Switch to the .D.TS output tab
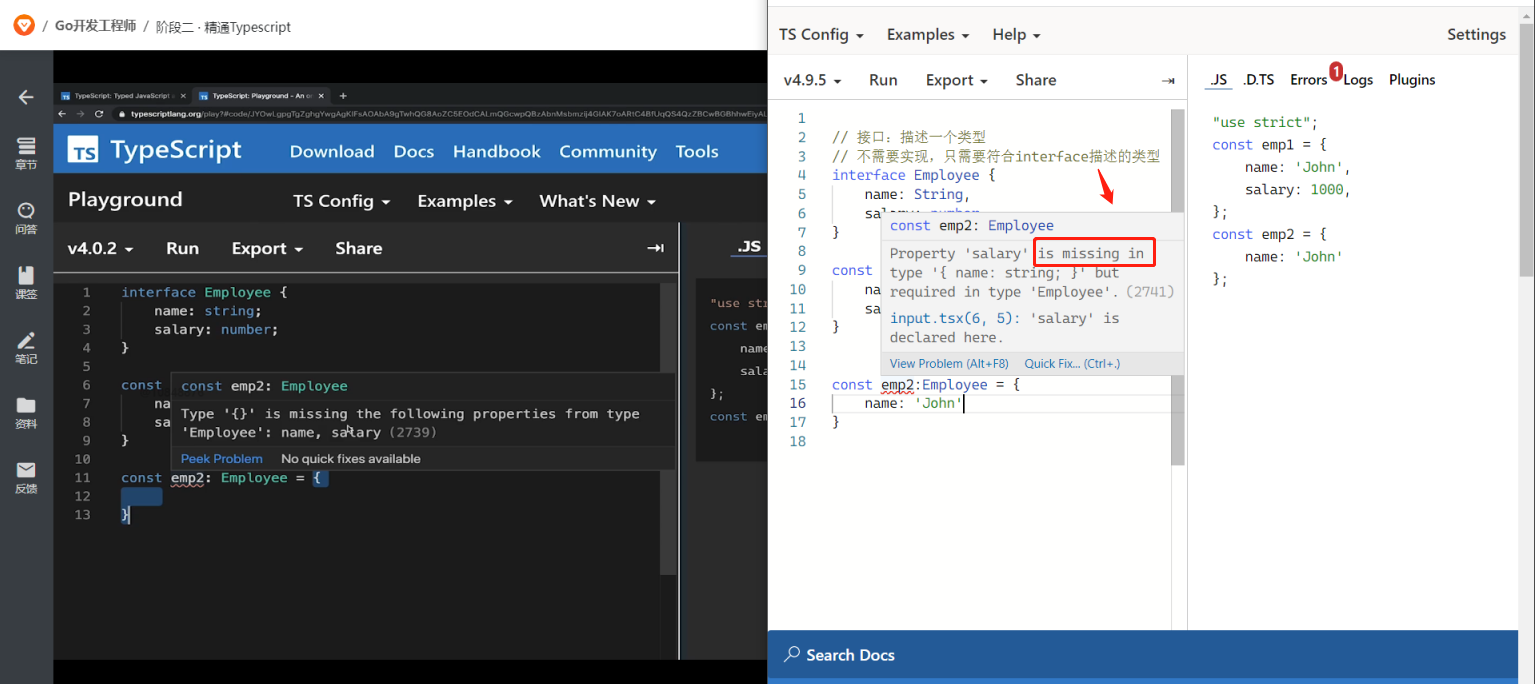Viewport: 1535px width, 684px height. tap(1258, 80)
